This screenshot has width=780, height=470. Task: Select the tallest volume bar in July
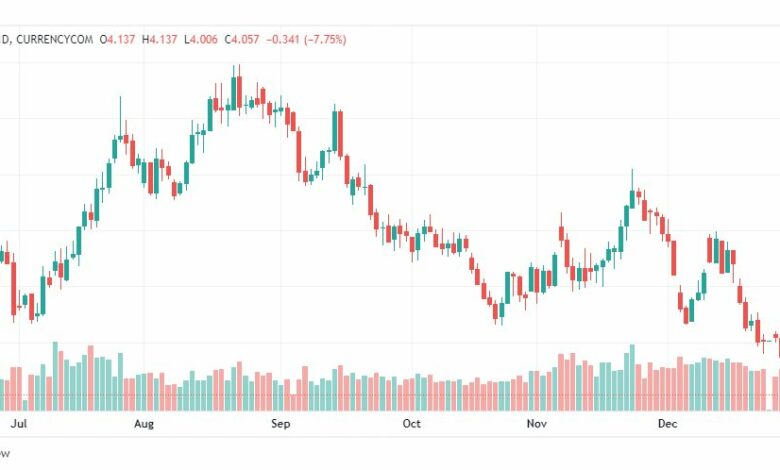point(55,376)
